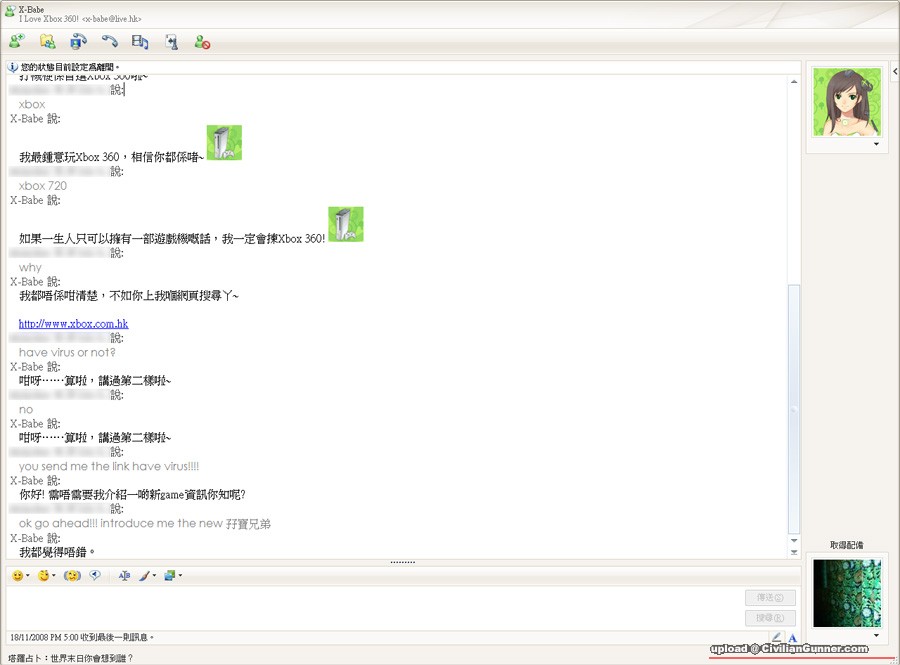
Task: Open the font change icon (AB)
Action: click(125, 576)
